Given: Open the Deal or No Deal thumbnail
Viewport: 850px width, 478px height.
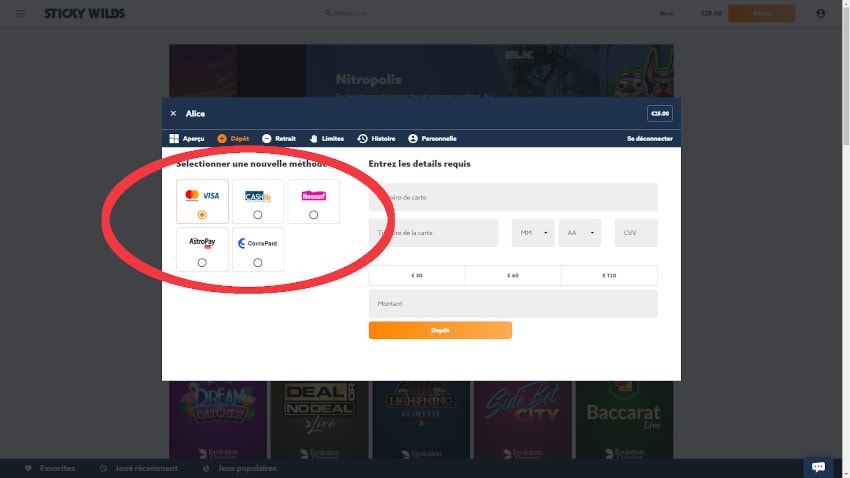Looking at the screenshot, I should click(319, 419).
